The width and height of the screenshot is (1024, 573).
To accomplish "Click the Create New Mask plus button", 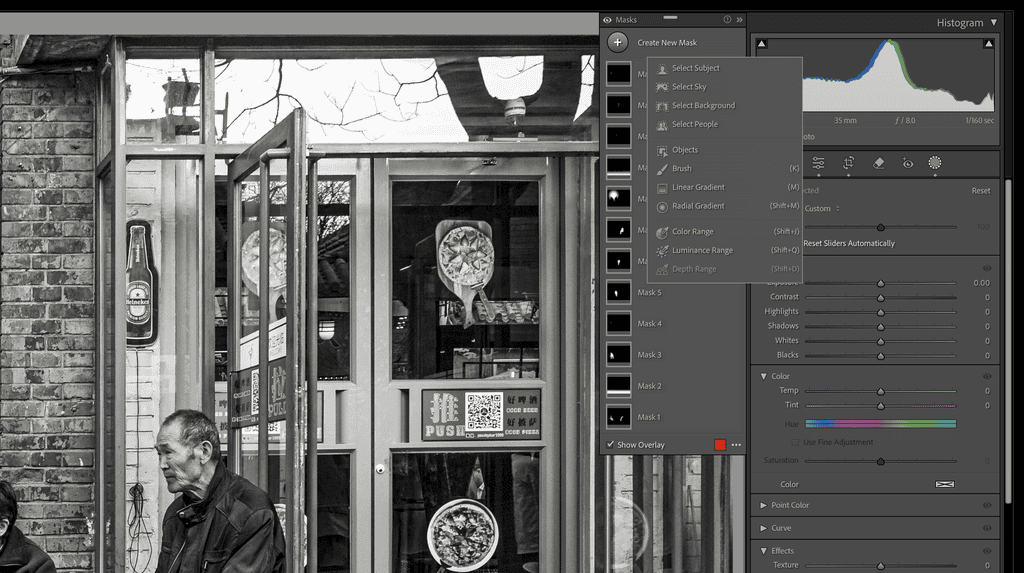I will [617, 42].
